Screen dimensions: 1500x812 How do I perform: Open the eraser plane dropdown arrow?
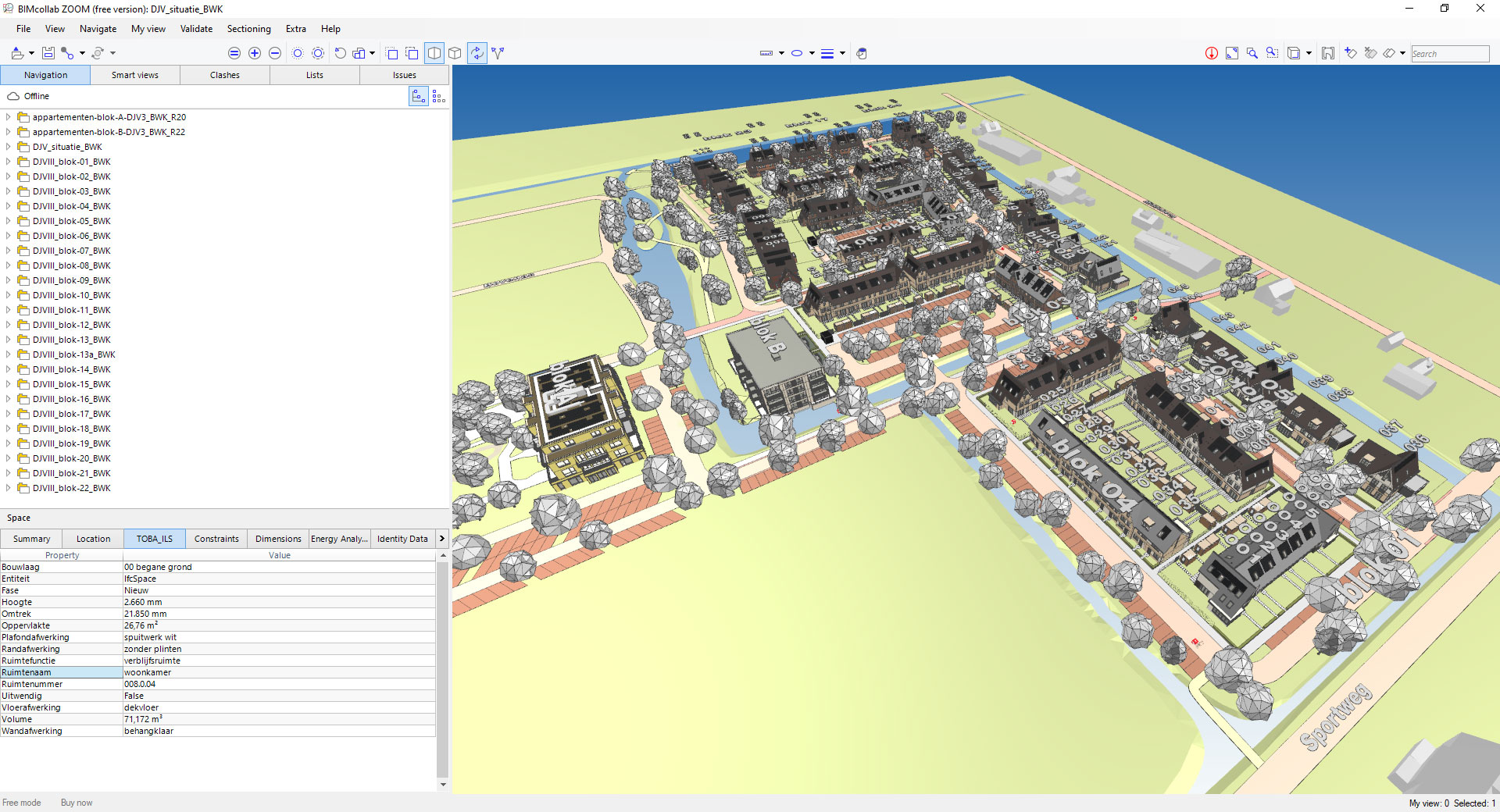(x=1402, y=53)
